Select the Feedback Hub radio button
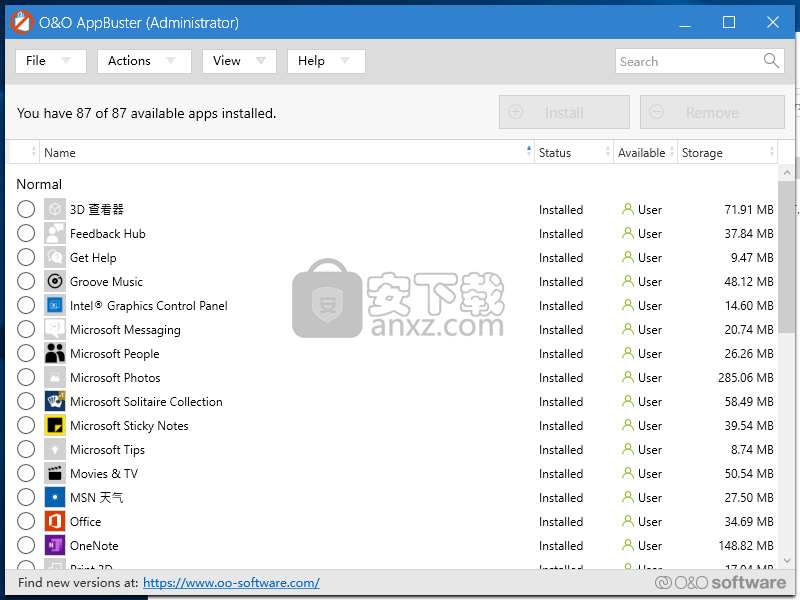 pyautogui.click(x=26, y=233)
